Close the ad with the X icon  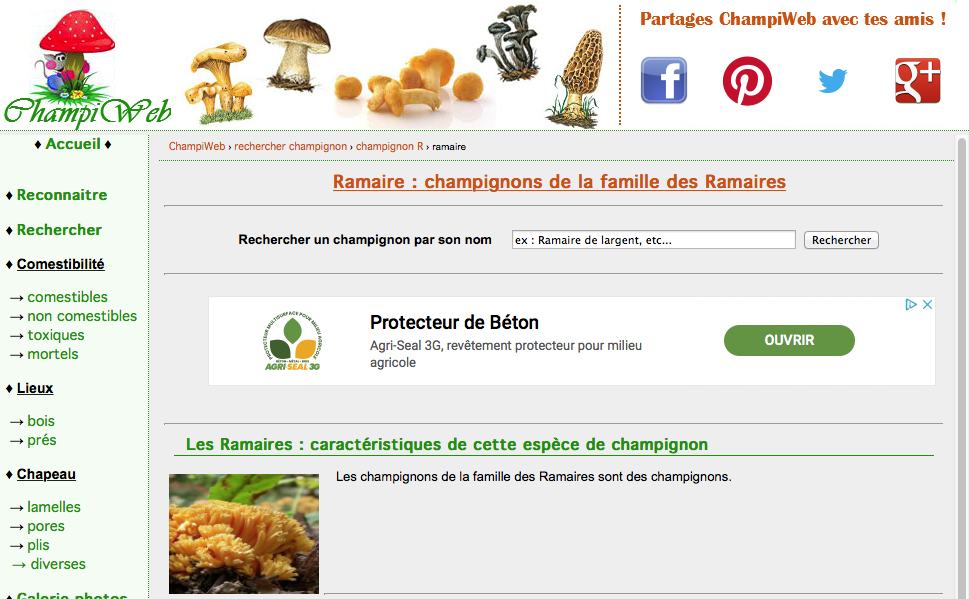click(x=927, y=304)
